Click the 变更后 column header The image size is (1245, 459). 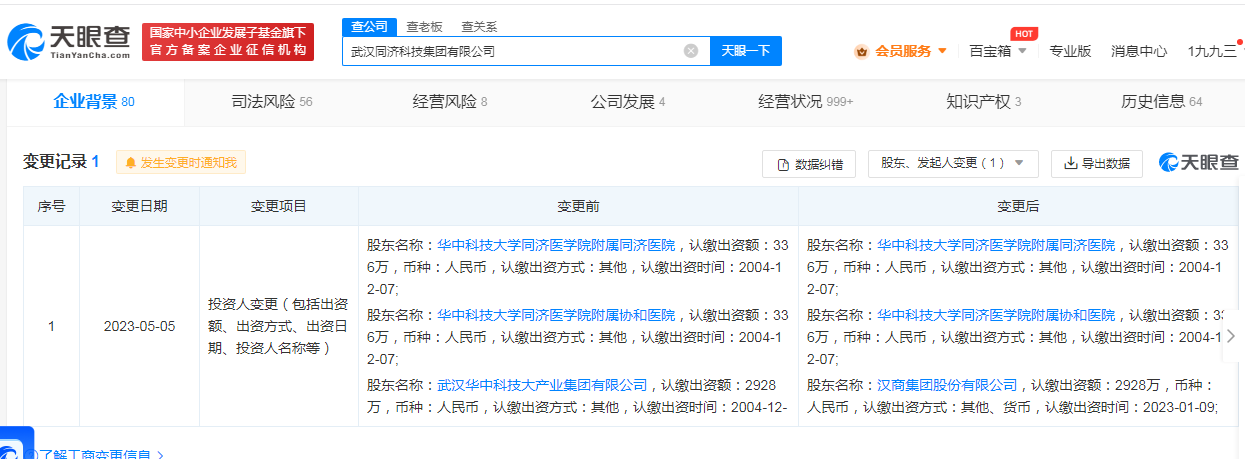tap(1017, 206)
